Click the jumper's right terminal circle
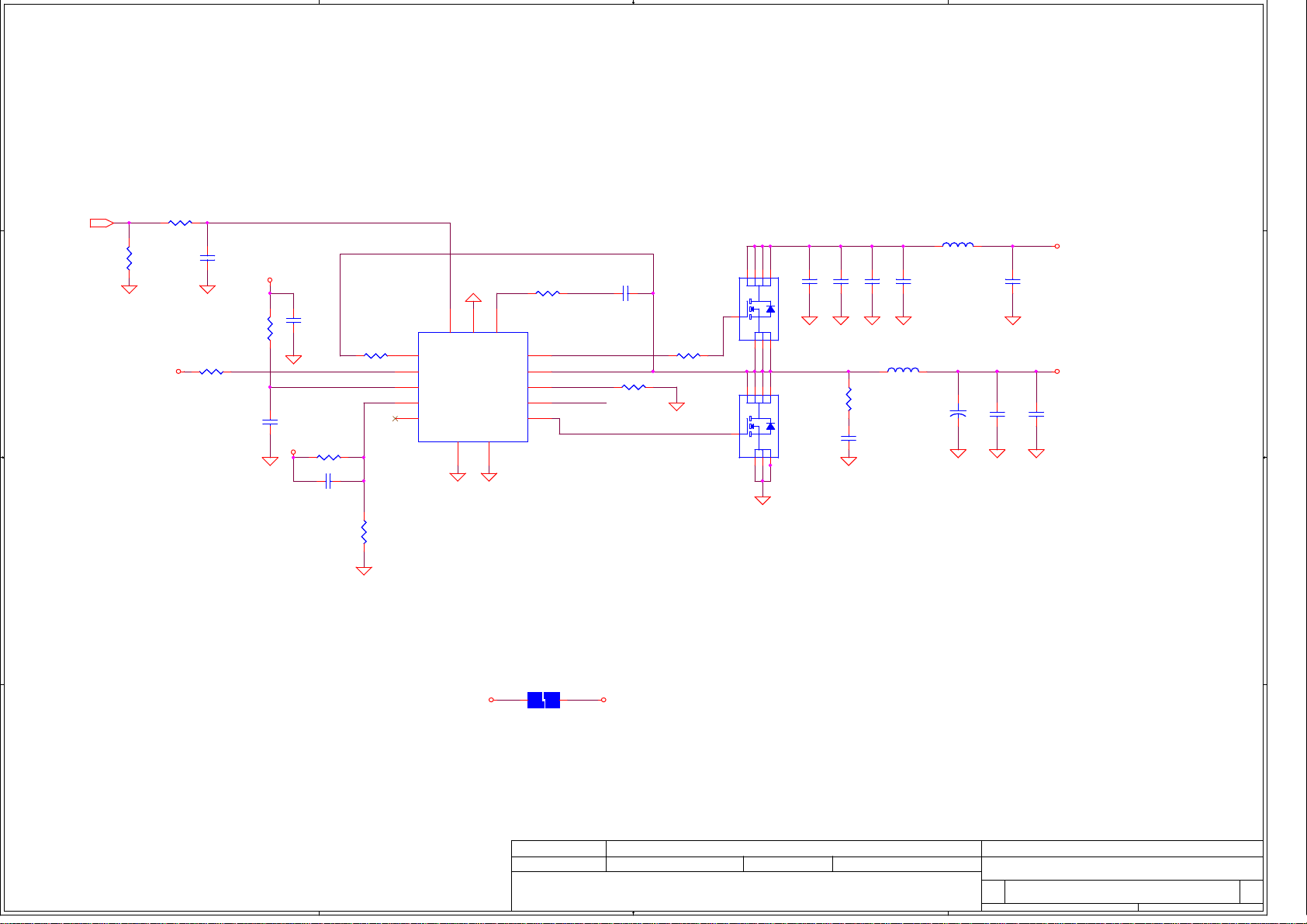This screenshot has height=924, width=1307. click(x=603, y=700)
